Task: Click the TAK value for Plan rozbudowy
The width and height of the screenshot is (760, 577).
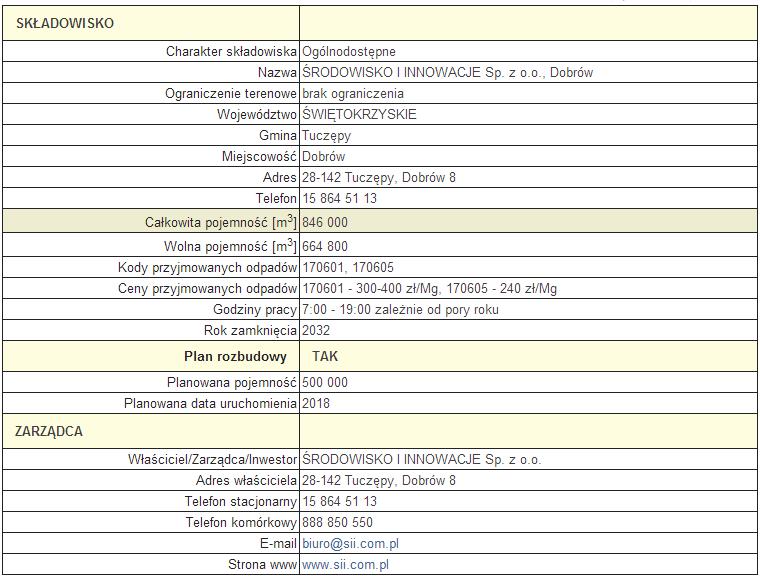Action: click(x=325, y=356)
